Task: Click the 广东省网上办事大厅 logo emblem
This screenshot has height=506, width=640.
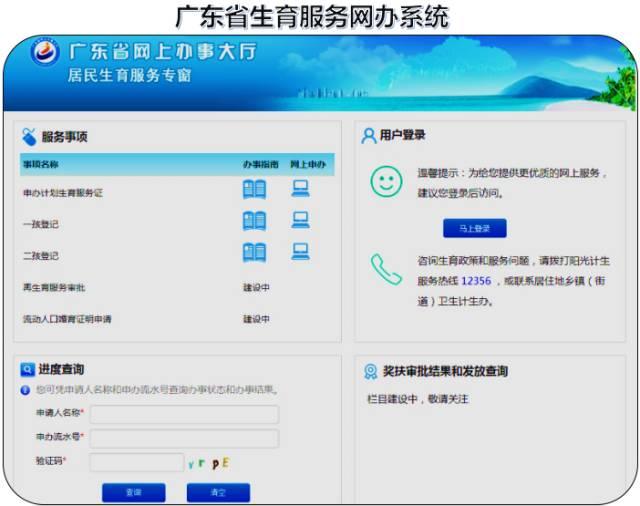Action: click(x=45, y=52)
